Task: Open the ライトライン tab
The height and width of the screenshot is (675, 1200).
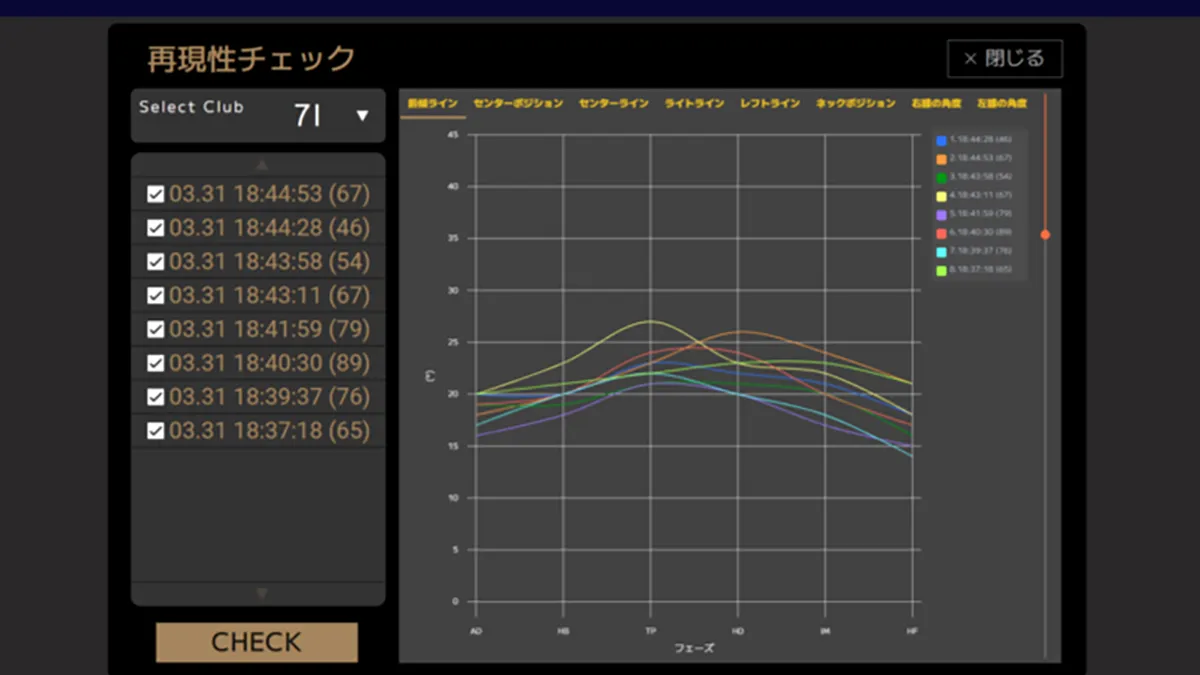Action: point(694,104)
